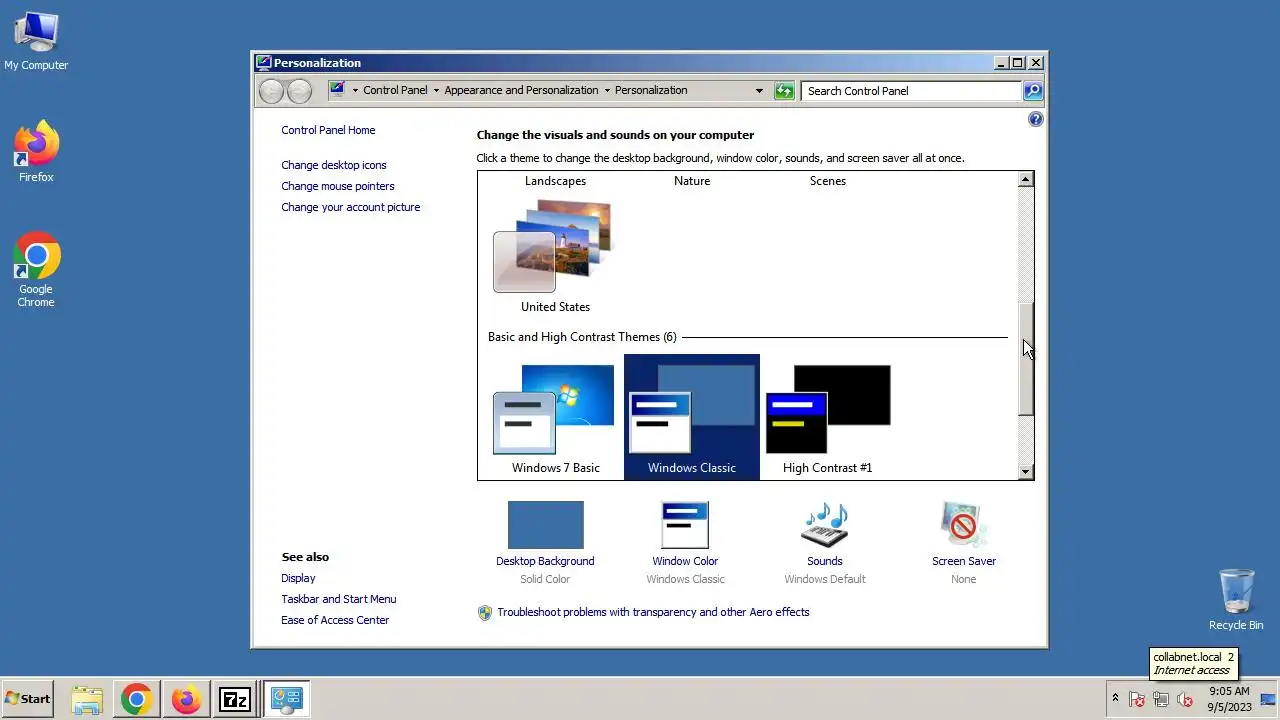Open the Help question mark icon
1280x720 pixels.
click(1035, 119)
